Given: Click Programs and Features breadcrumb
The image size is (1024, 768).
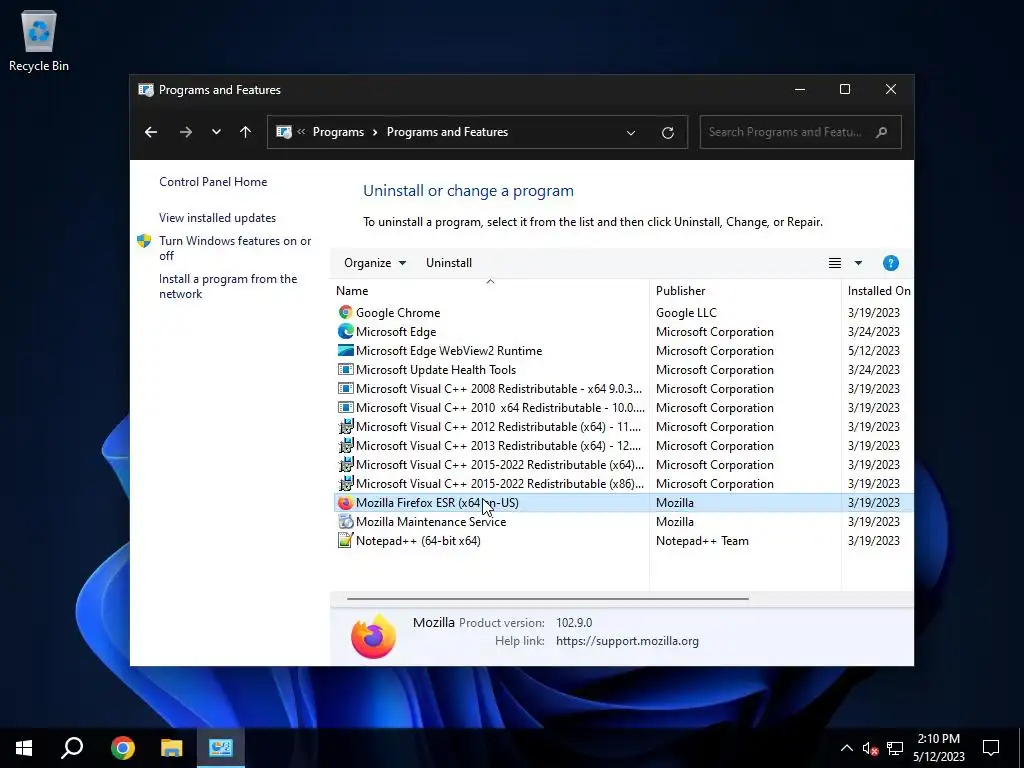Looking at the screenshot, I should pyautogui.click(x=447, y=132).
